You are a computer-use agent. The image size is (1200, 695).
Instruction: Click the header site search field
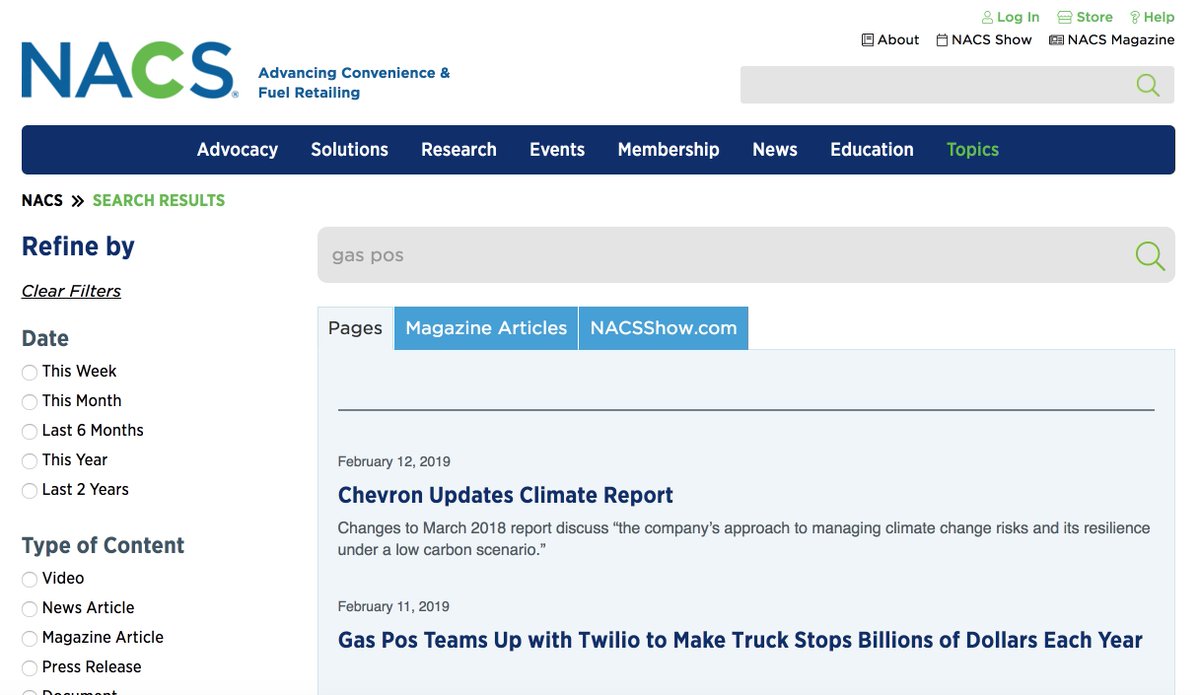point(937,85)
